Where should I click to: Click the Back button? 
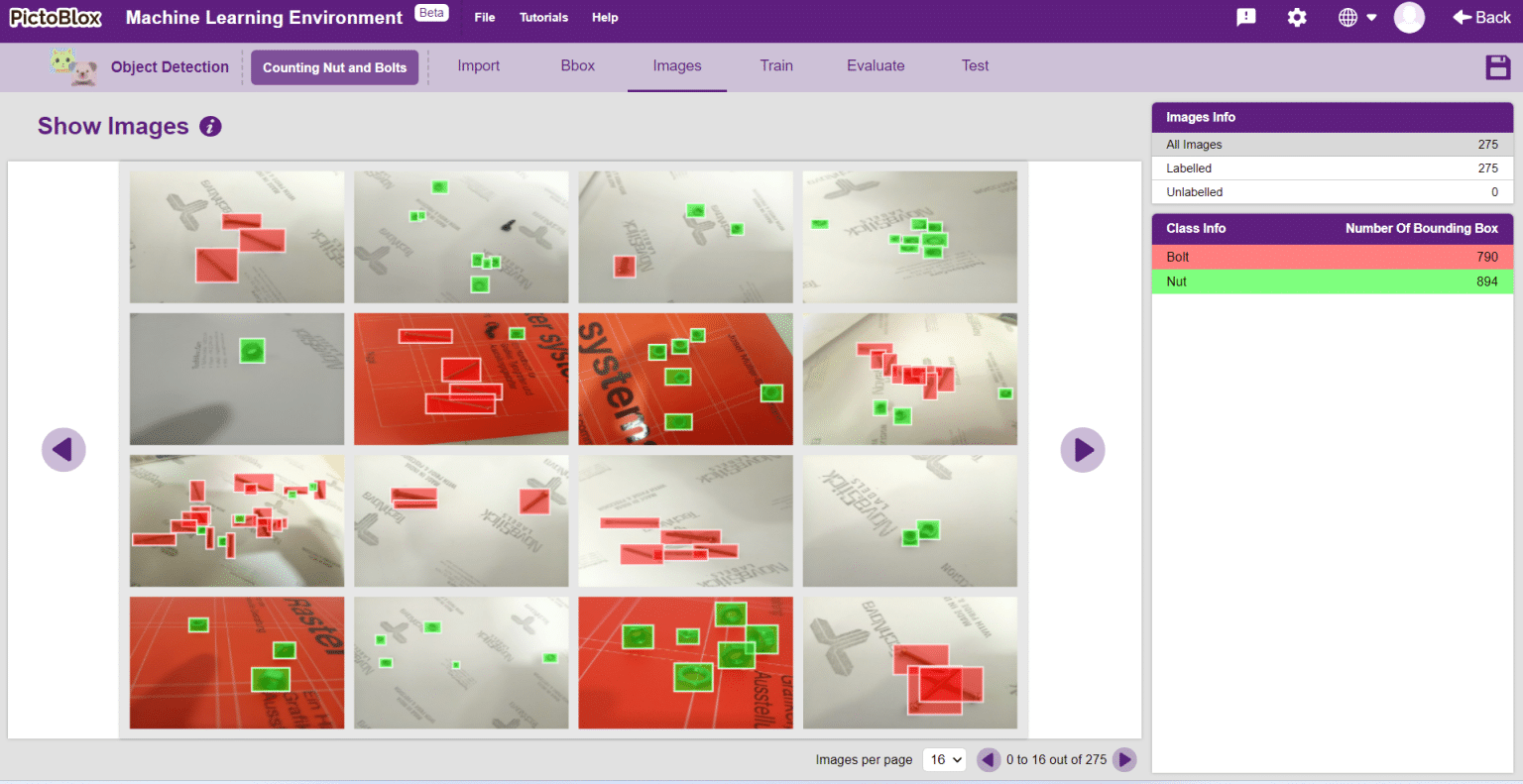[1480, 17]
